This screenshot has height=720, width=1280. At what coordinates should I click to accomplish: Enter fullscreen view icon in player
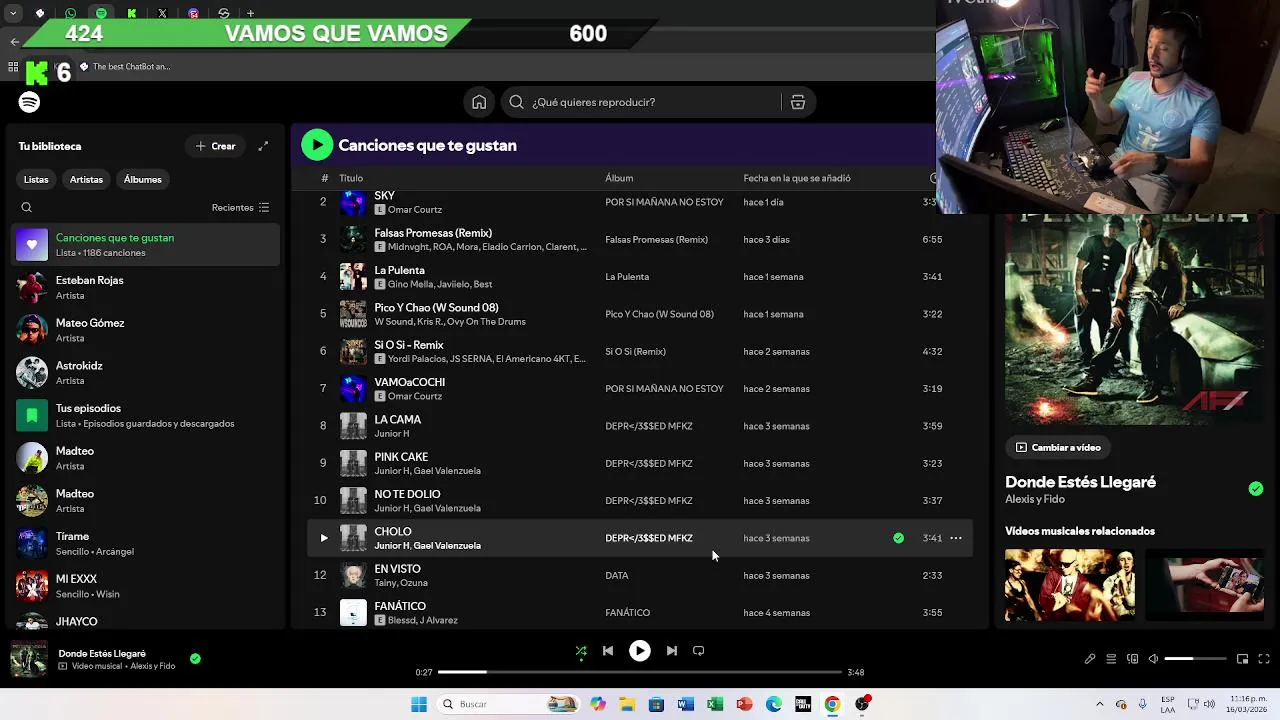coord(1264,659)
